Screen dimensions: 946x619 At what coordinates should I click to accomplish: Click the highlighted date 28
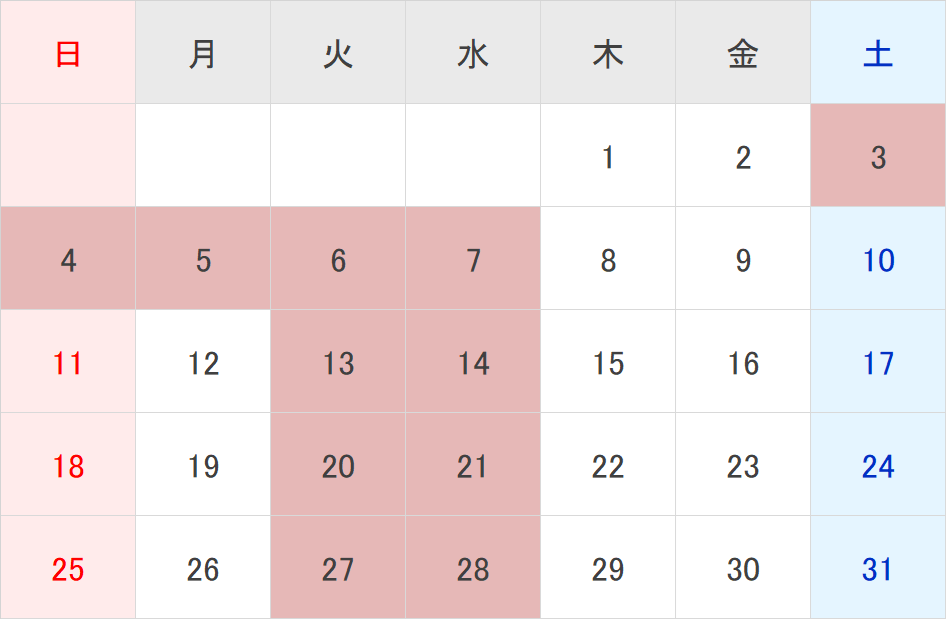click(x=473, y=568)
